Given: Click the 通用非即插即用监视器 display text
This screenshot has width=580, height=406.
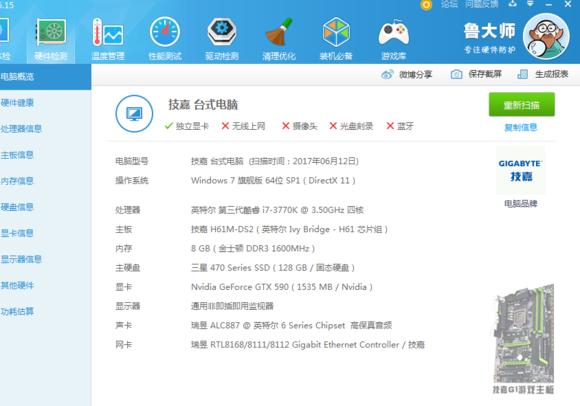Looking at the screenshot, I should pos(232,306).
